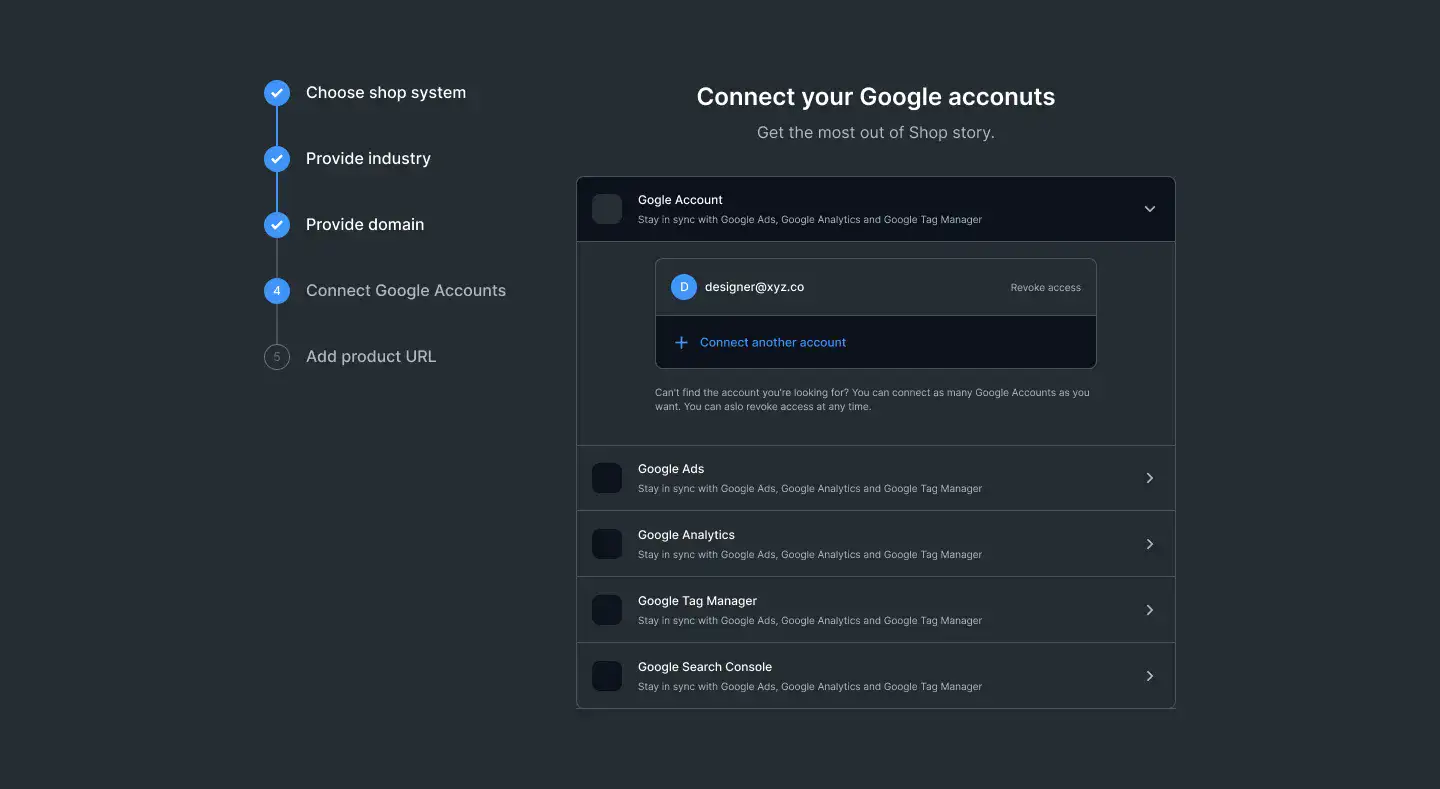1440x789 pixels.
Task: Go to the Provide industry step
Action: click(x=368, y=159)
